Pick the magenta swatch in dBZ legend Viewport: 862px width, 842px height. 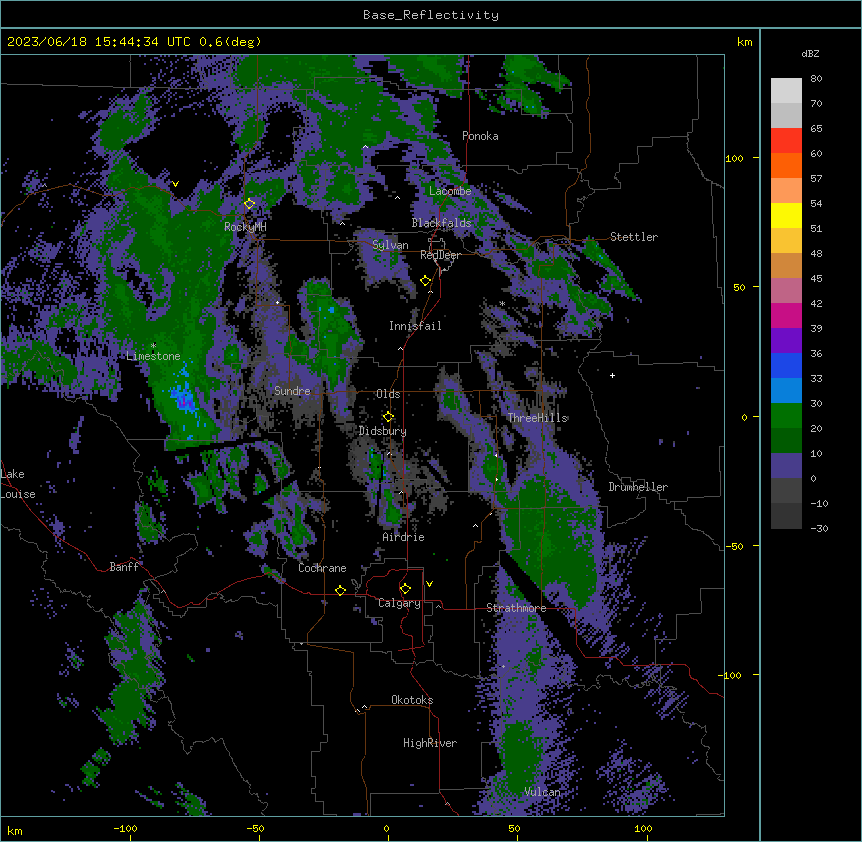[786, 315]
